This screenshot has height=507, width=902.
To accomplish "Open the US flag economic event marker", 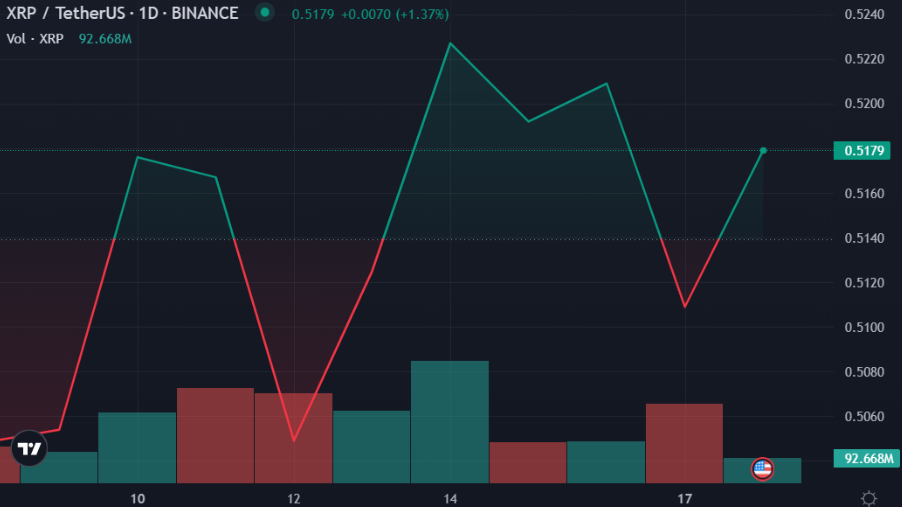I will click(x=762, y=469).
